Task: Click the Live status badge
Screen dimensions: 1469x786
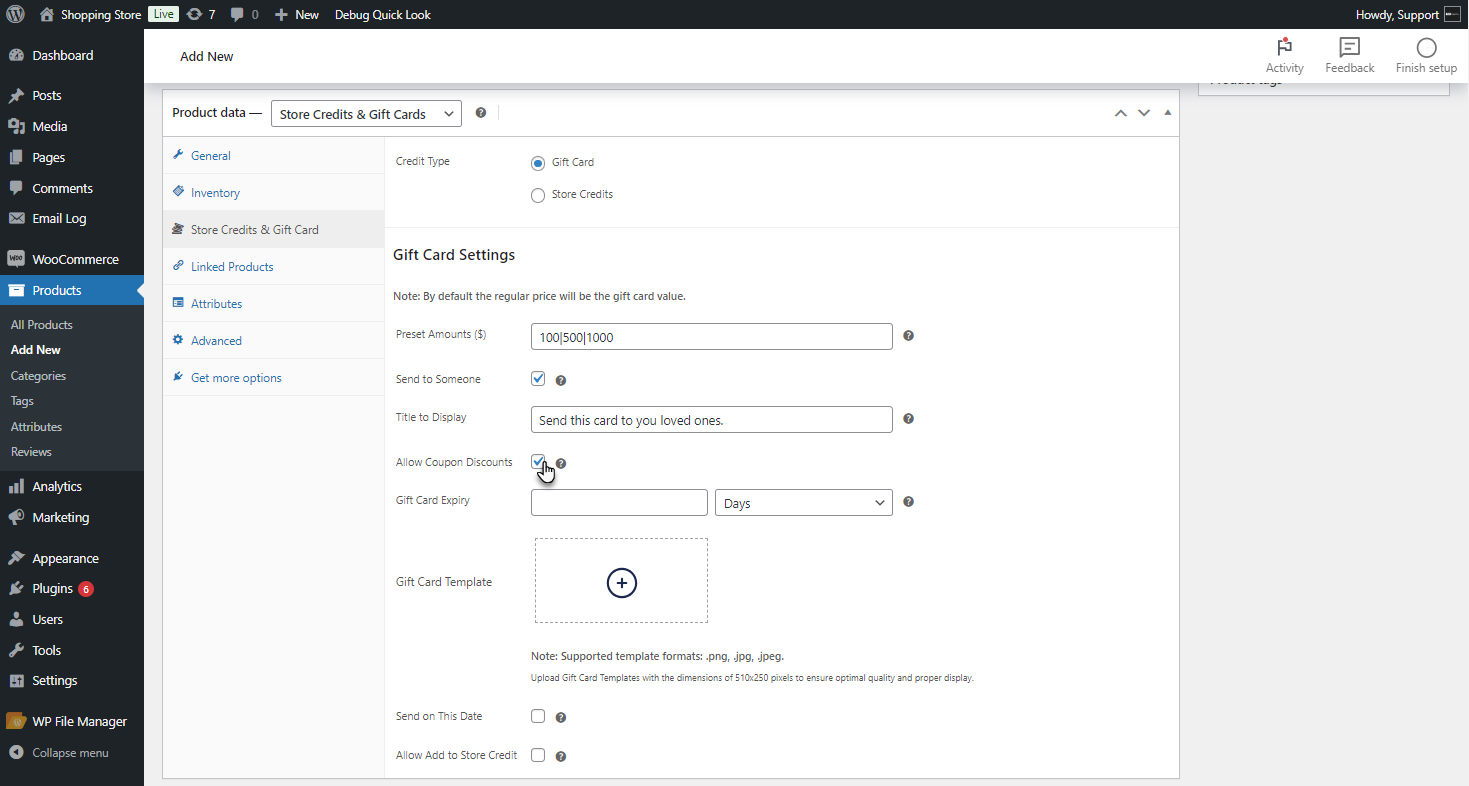Action: [x=163, y=14]
